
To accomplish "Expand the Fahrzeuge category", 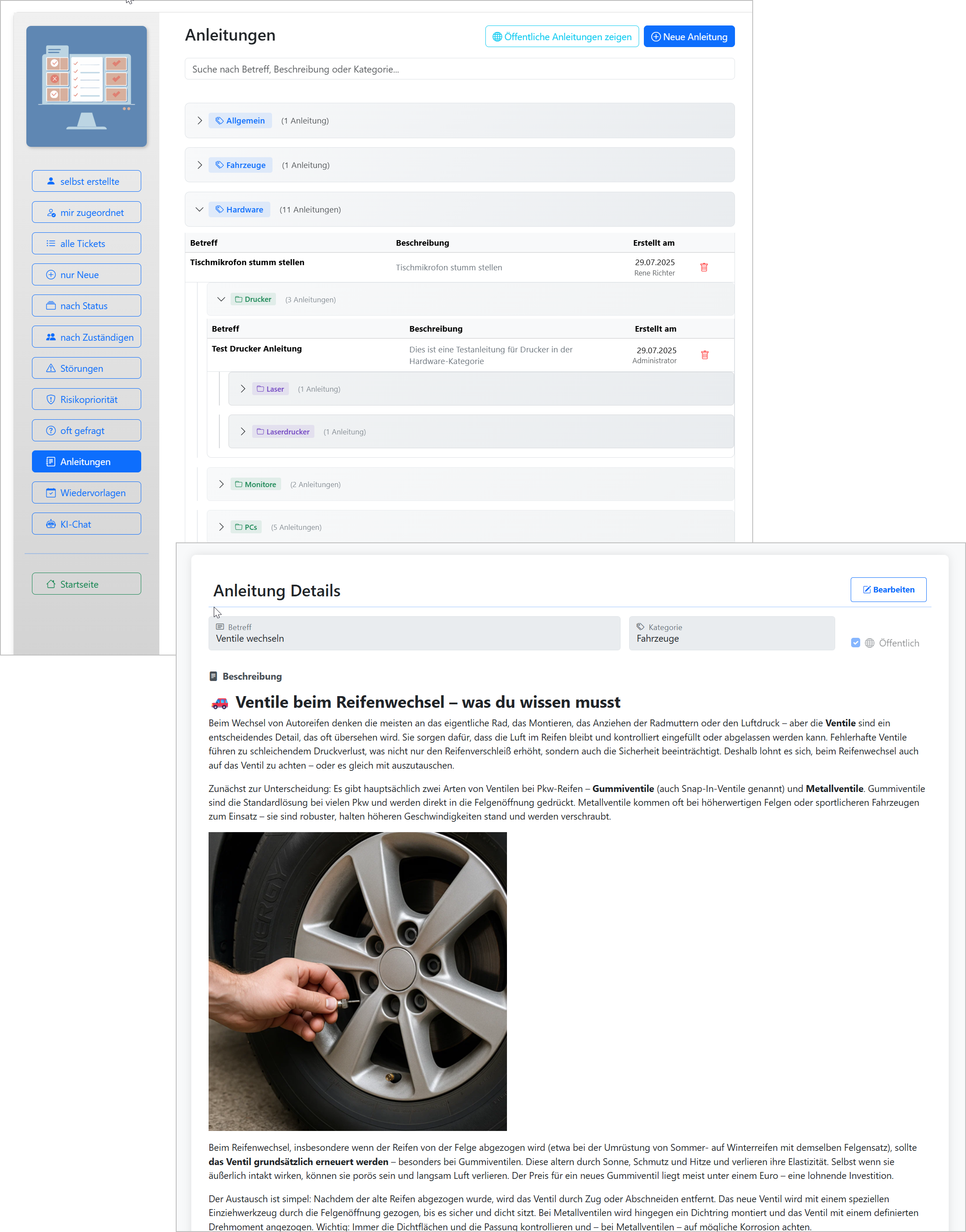I will click(x=200, y=165).
